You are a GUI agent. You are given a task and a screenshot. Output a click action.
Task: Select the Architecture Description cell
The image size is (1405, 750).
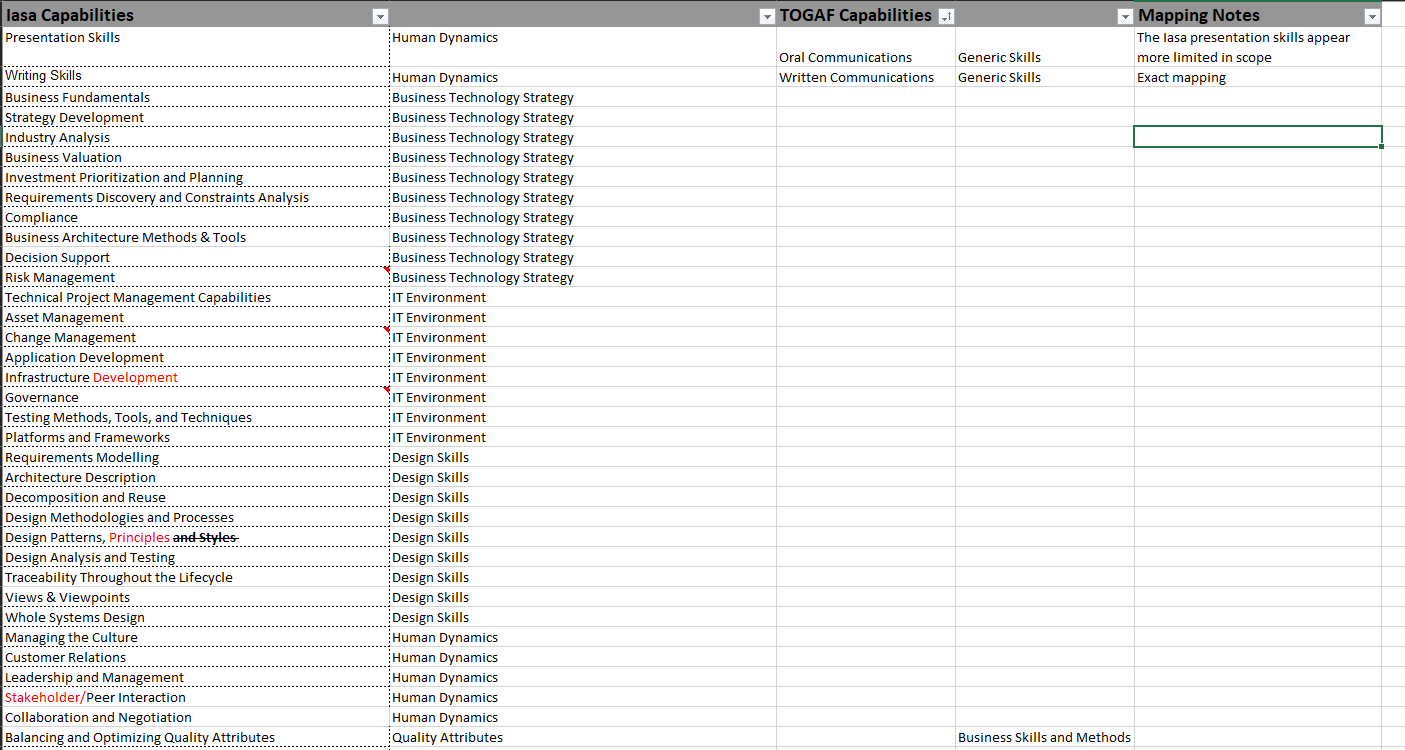(x=195, y=477)
